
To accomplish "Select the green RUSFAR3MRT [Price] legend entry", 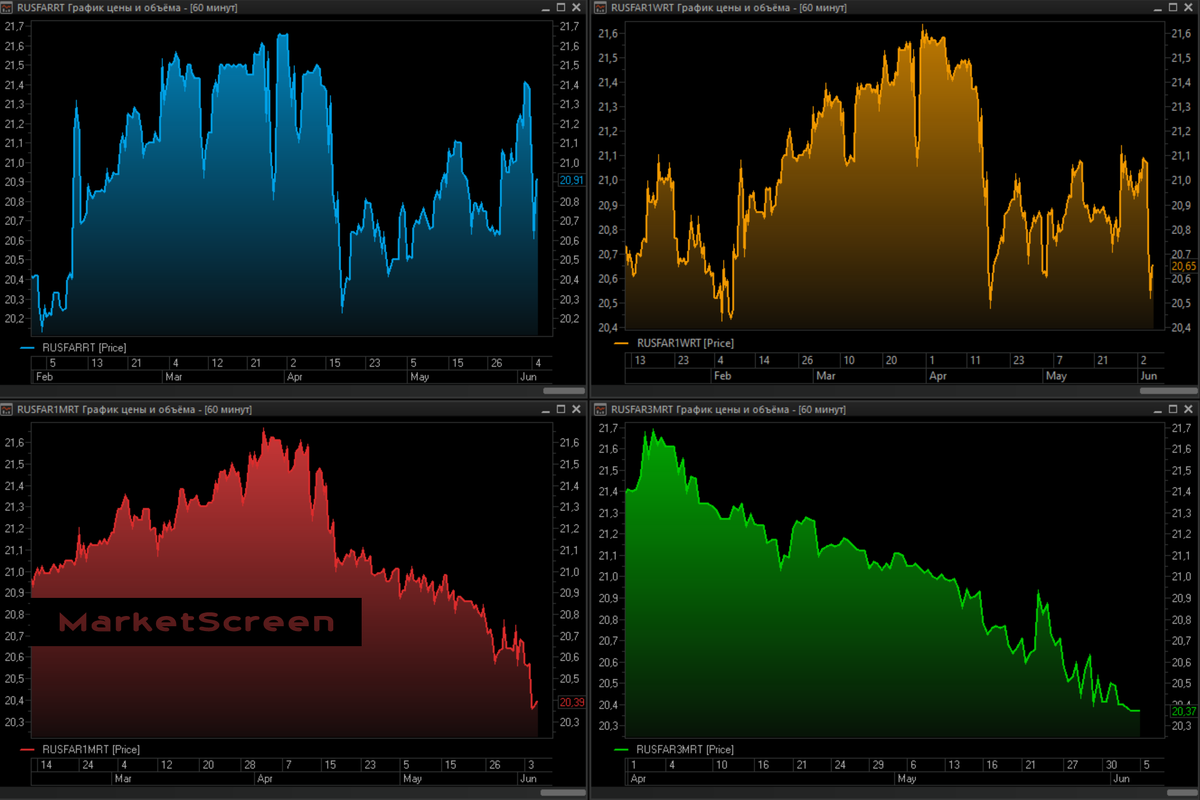I will [674, 749].
